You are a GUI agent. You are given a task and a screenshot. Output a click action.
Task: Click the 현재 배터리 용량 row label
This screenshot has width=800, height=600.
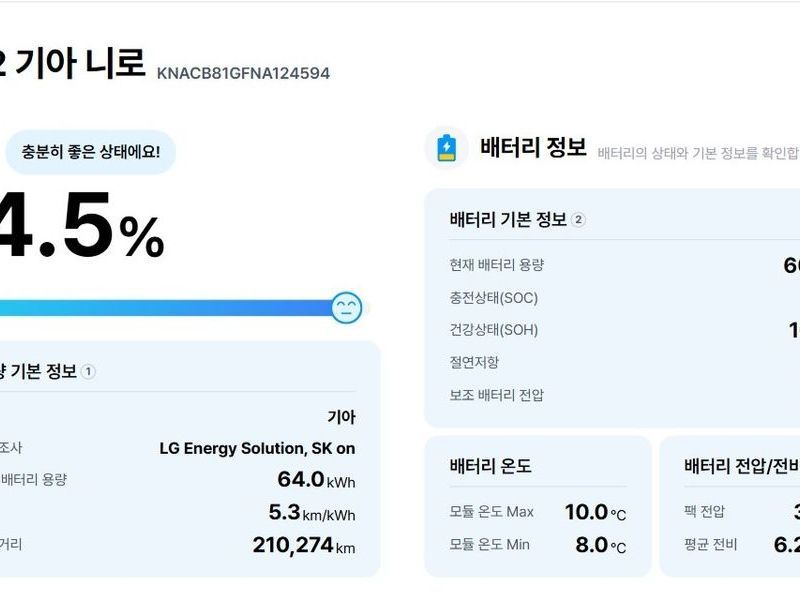[x=497, y=265]
